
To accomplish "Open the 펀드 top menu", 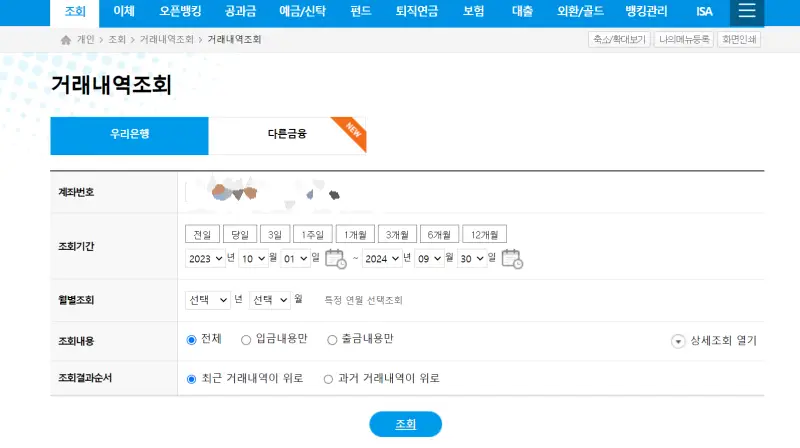I will pyautogui.click(x=361, y=12).
